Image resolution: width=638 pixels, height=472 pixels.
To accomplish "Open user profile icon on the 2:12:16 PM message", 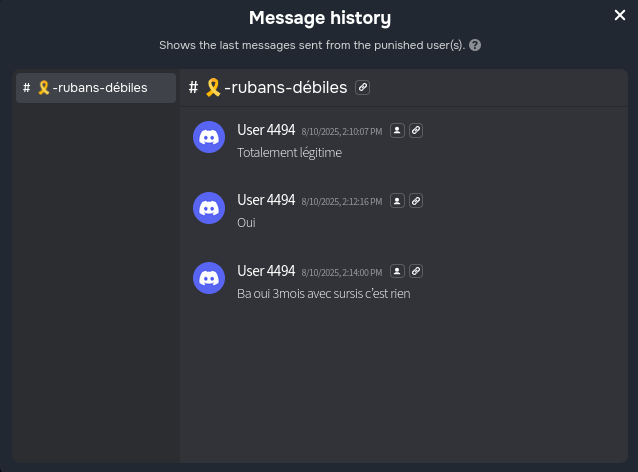I will [397, 201].
